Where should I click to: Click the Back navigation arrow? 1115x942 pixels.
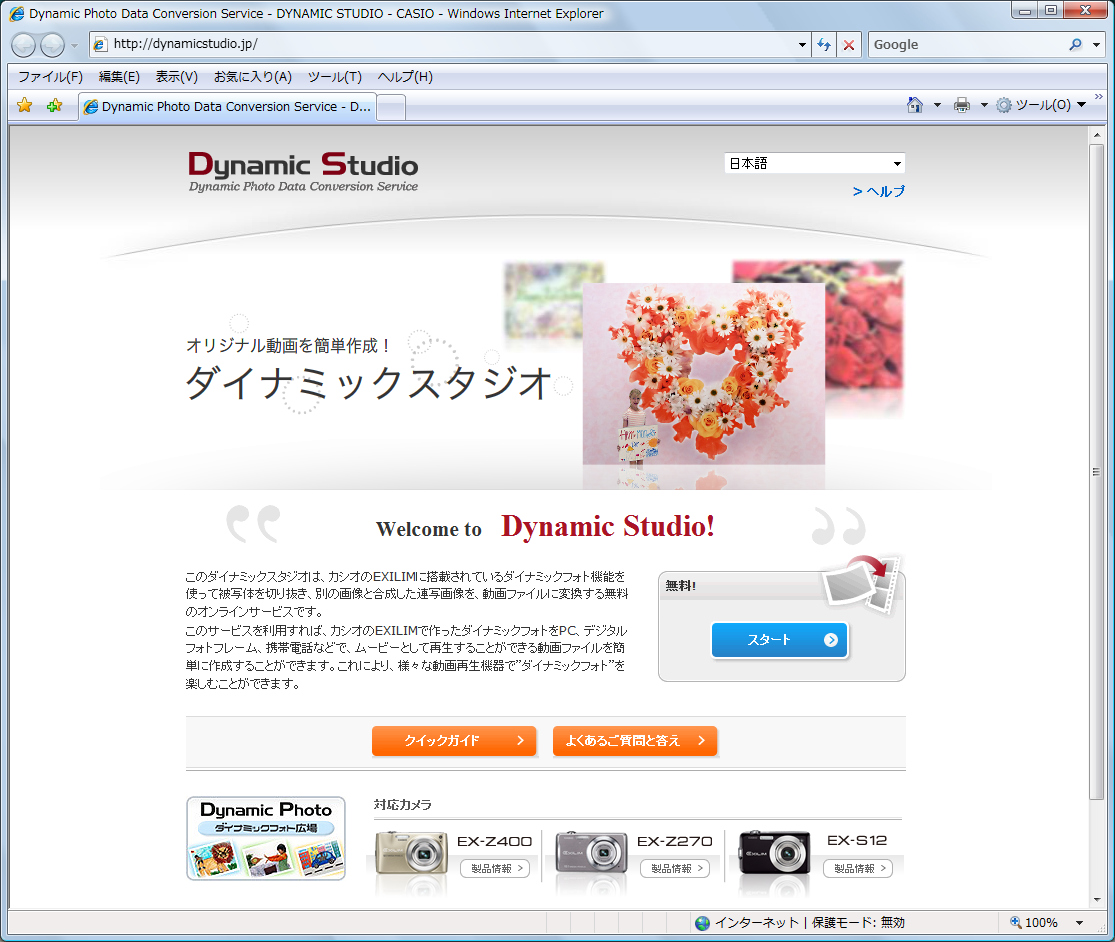pos(22,44)
